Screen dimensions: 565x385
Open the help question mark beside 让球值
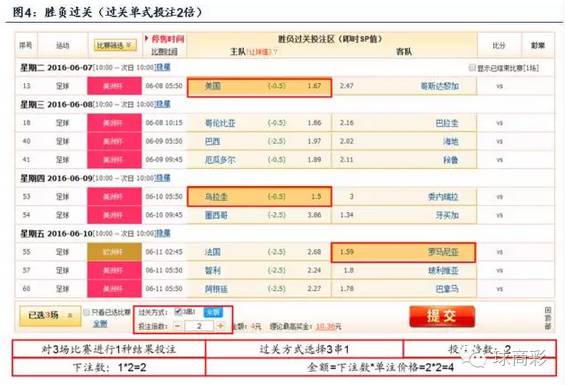click(275, 52)
